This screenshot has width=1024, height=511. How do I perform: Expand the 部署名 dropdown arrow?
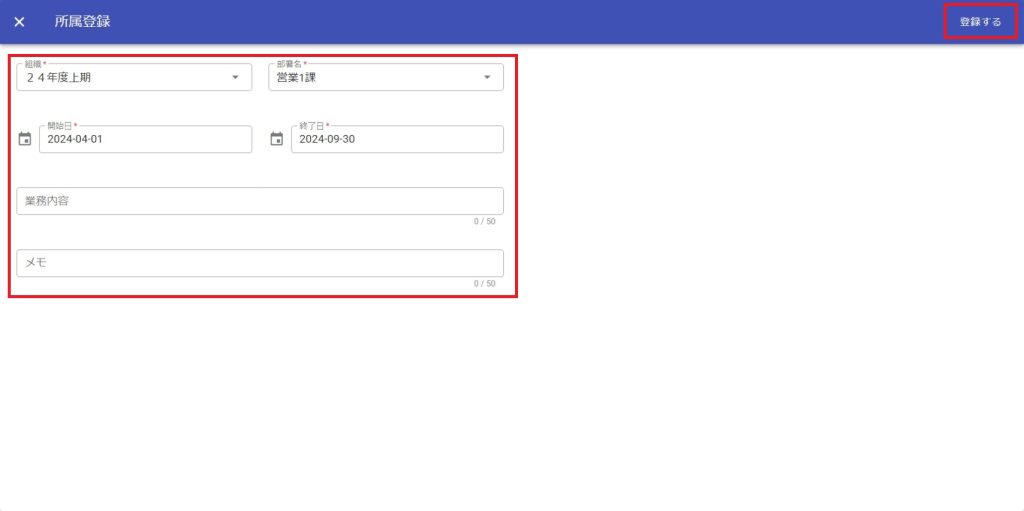pyautogui.click(x=487, y=77)
